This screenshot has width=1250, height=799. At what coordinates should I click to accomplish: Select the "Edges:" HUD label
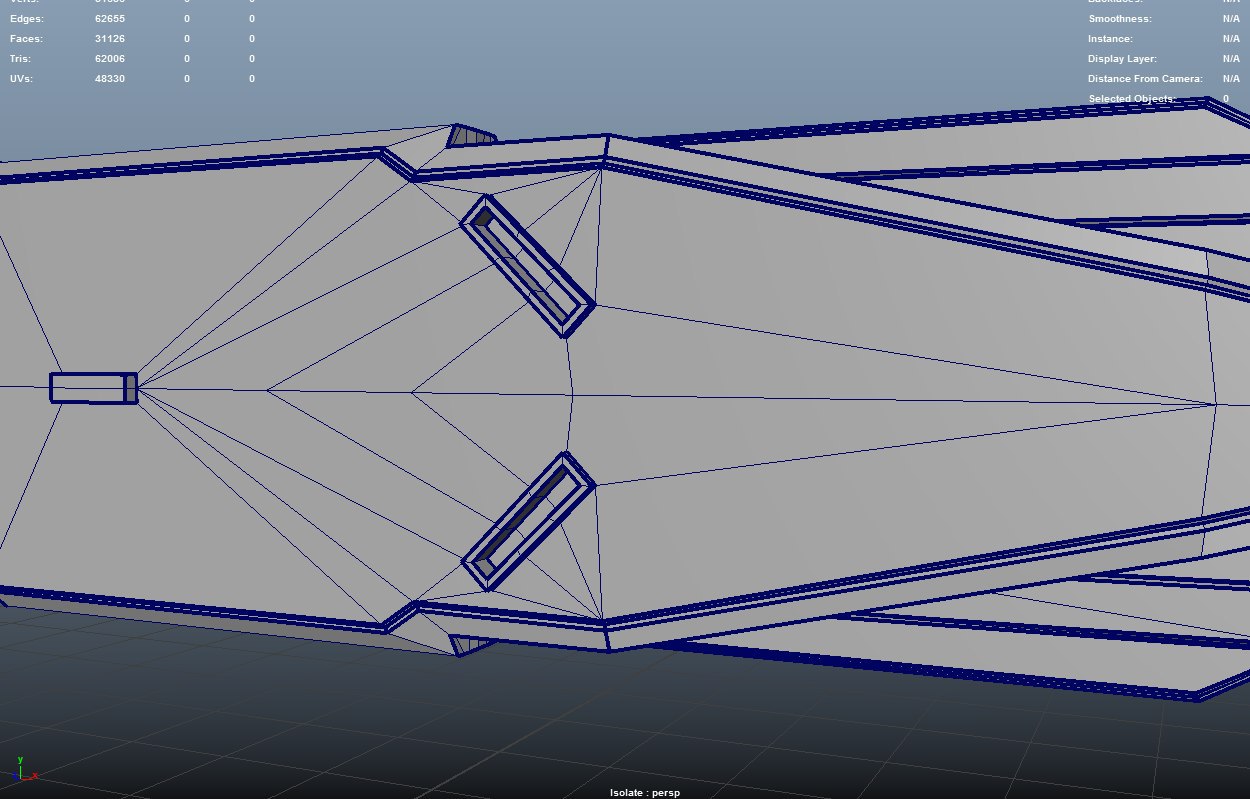[x=26, y=19]
